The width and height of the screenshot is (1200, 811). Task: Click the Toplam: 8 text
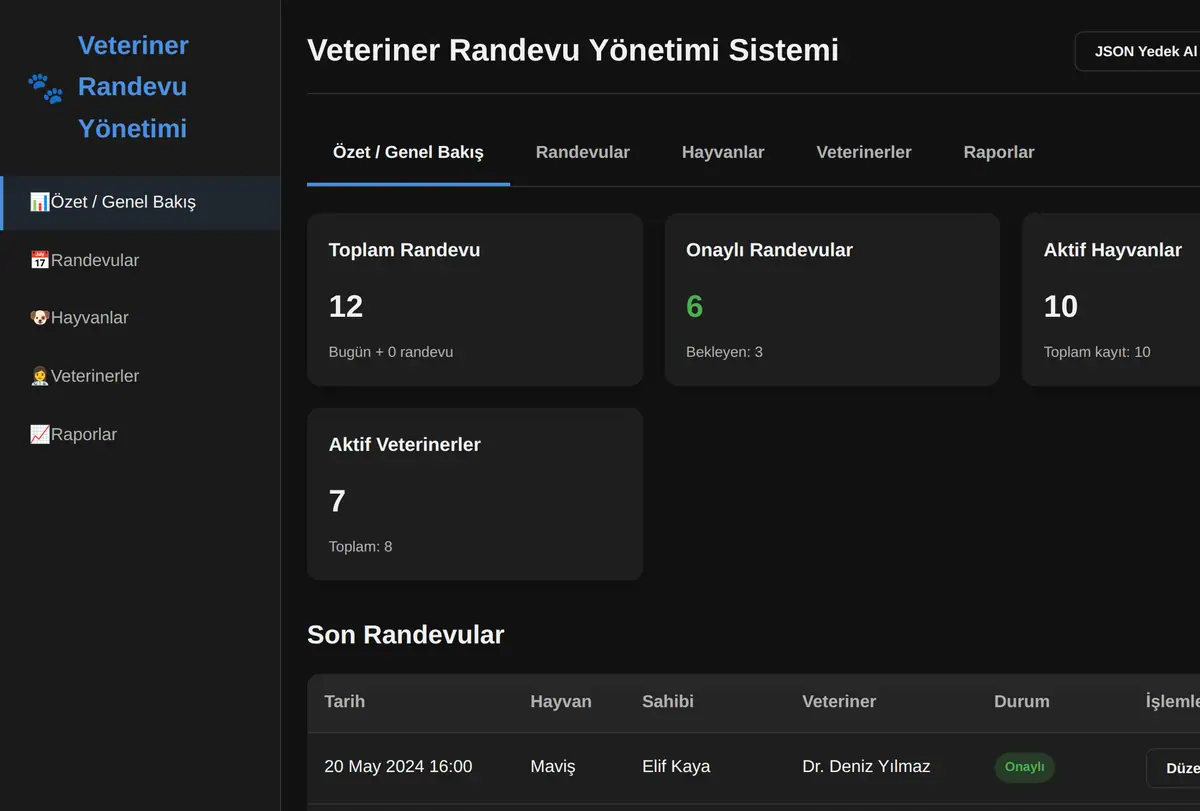tap(361, 547)
